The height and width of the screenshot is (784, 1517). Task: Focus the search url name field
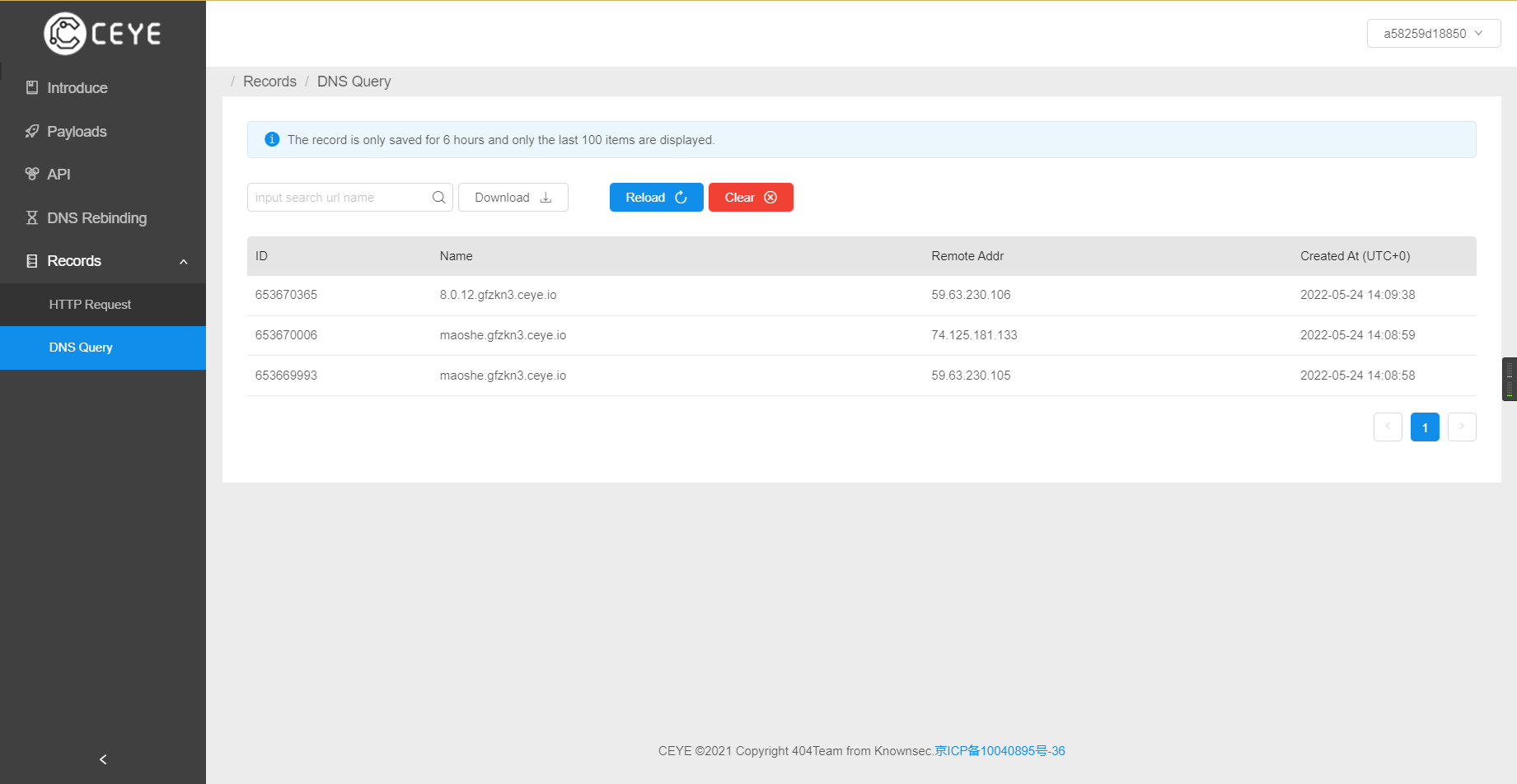[x=350, y=198]
